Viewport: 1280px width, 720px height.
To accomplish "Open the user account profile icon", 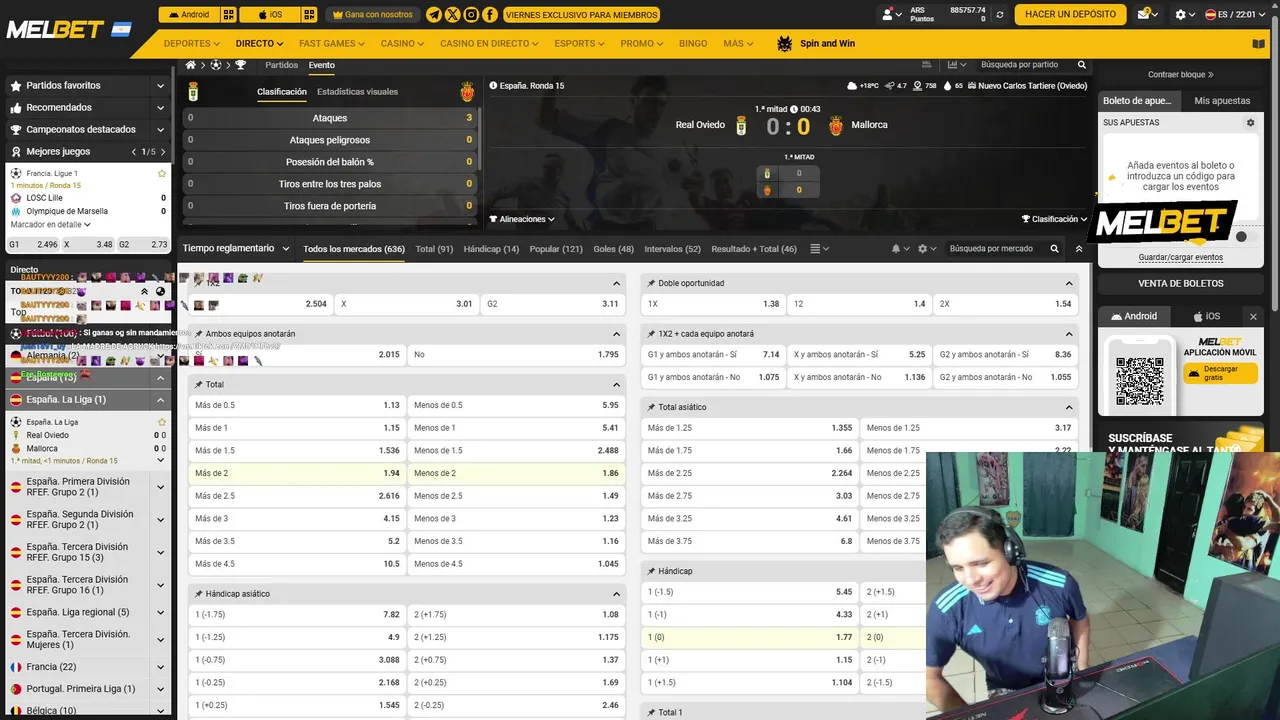I will tap(887, 15).
